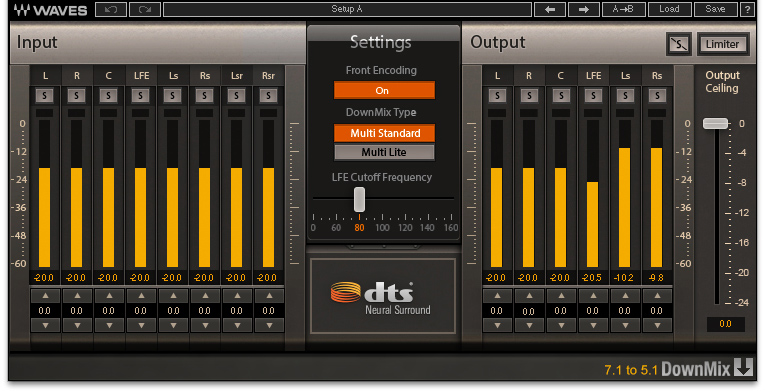Click the LFE Cutoff Frequency slider handle
The image size is (765, 391).
pos(360,199)
